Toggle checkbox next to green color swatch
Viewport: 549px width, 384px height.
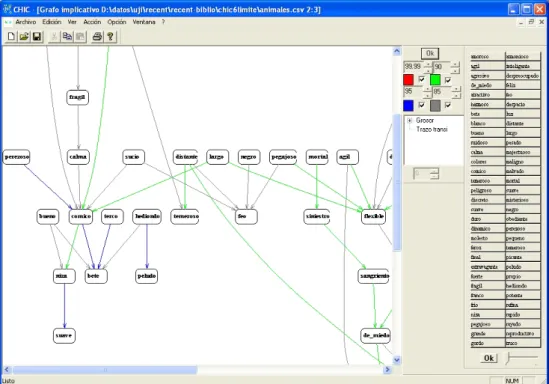(448, 80)
